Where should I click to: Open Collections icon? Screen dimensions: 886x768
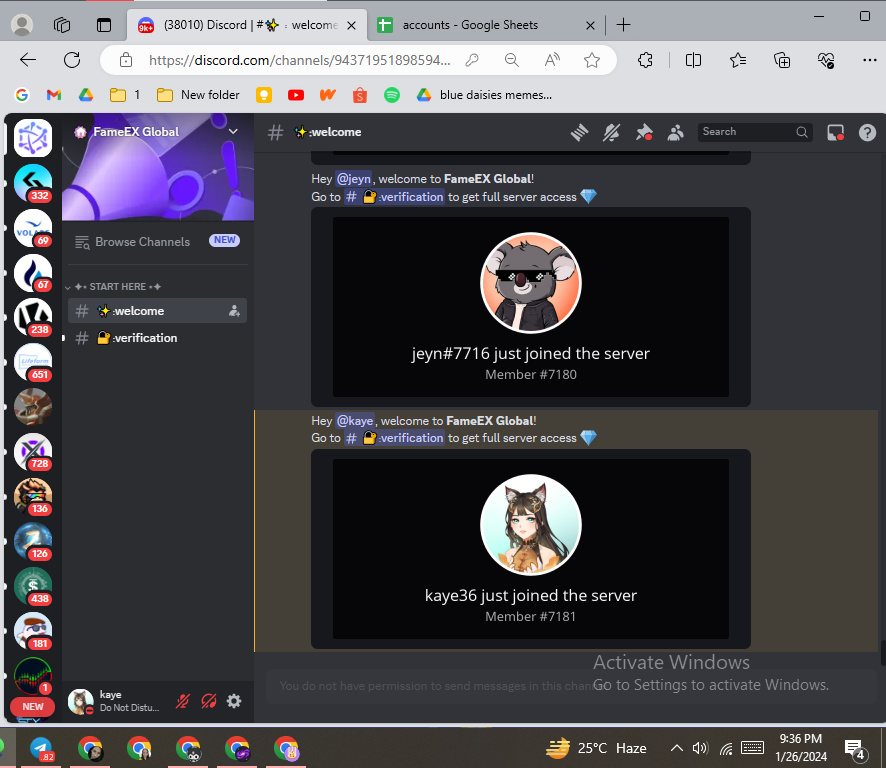click(x=781, y=60)
